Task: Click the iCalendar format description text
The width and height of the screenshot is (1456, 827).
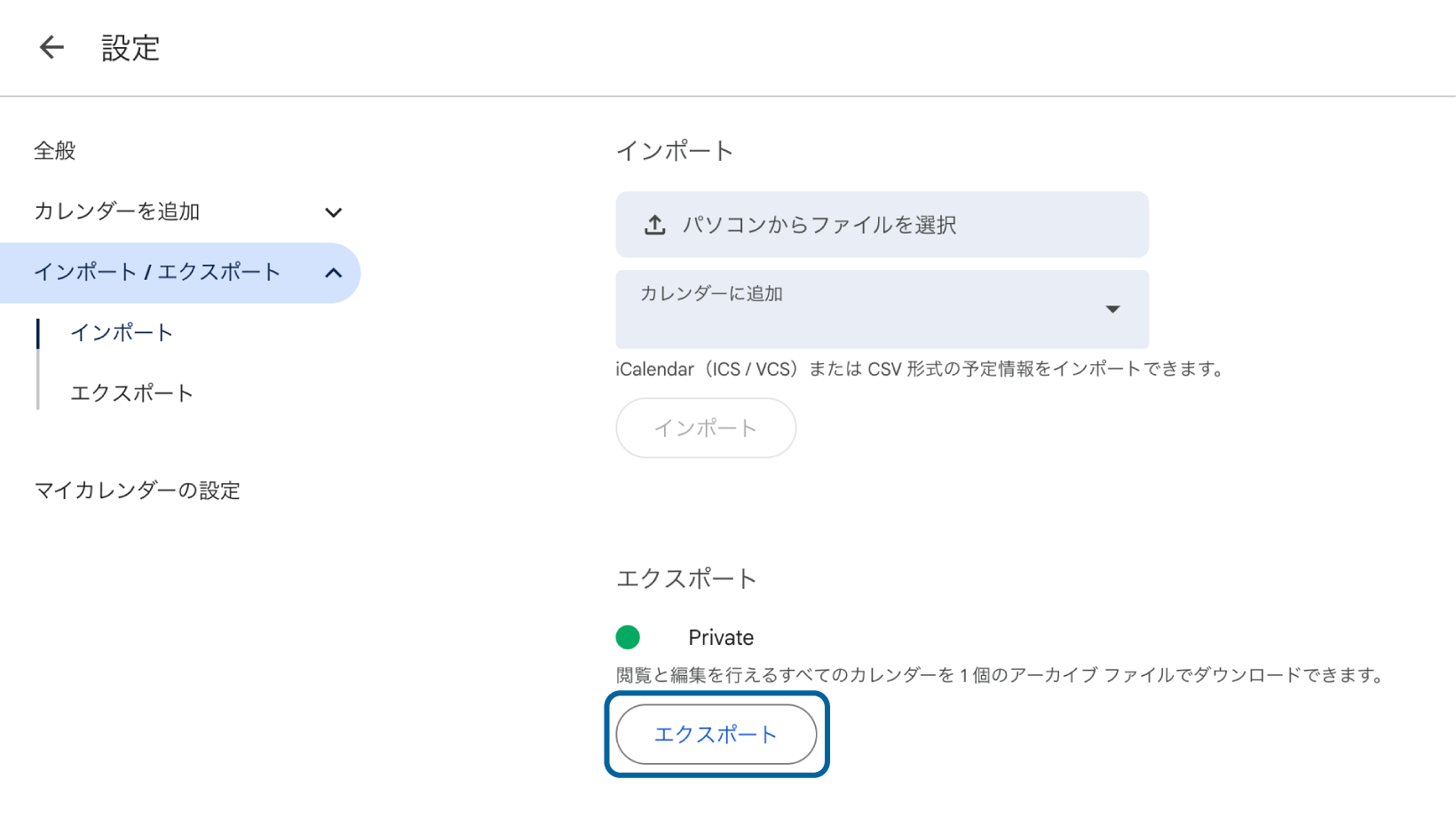Action: pyautogui.click(x=920, y=369)
